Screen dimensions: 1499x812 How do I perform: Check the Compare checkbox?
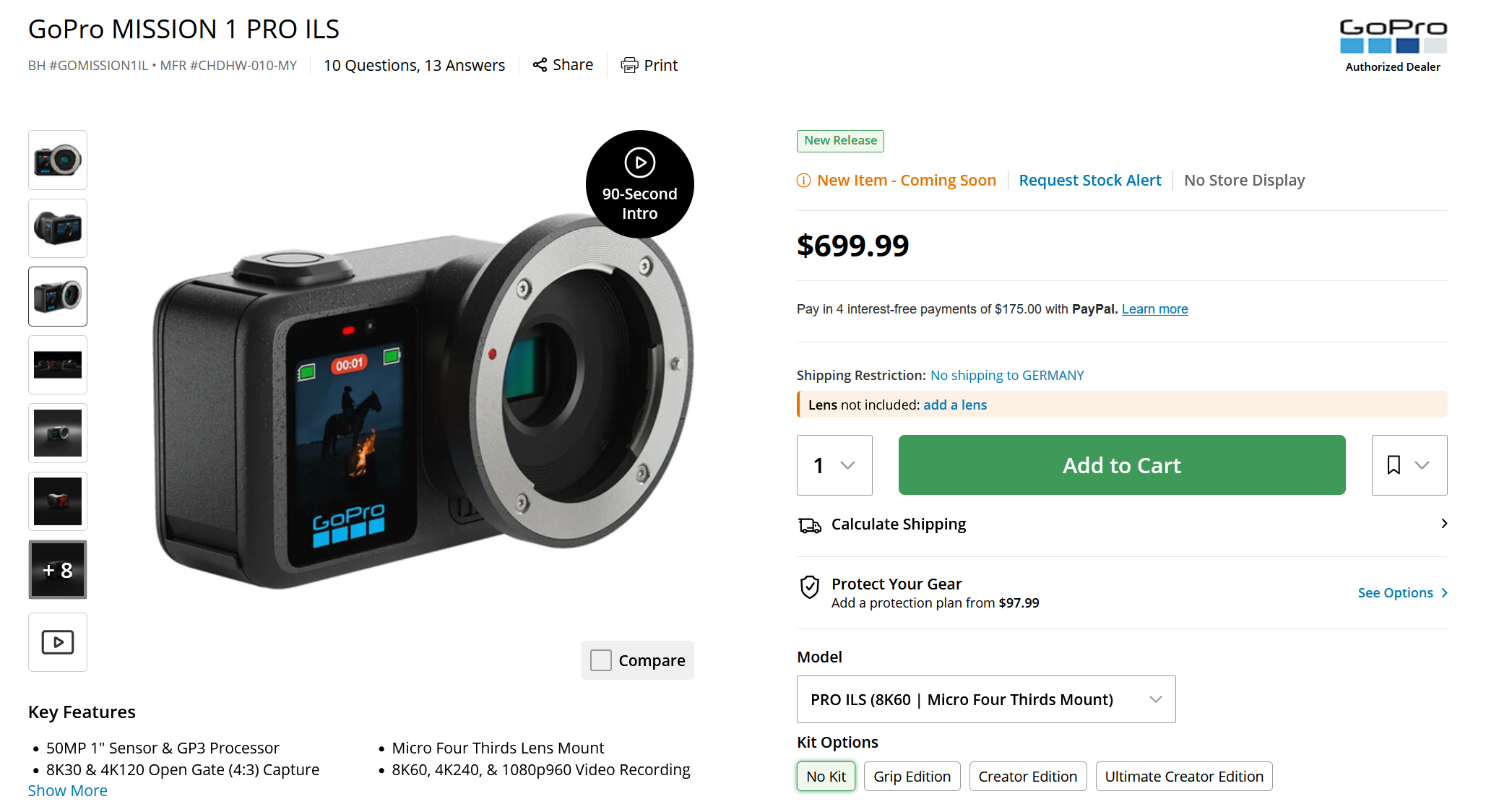601,660
